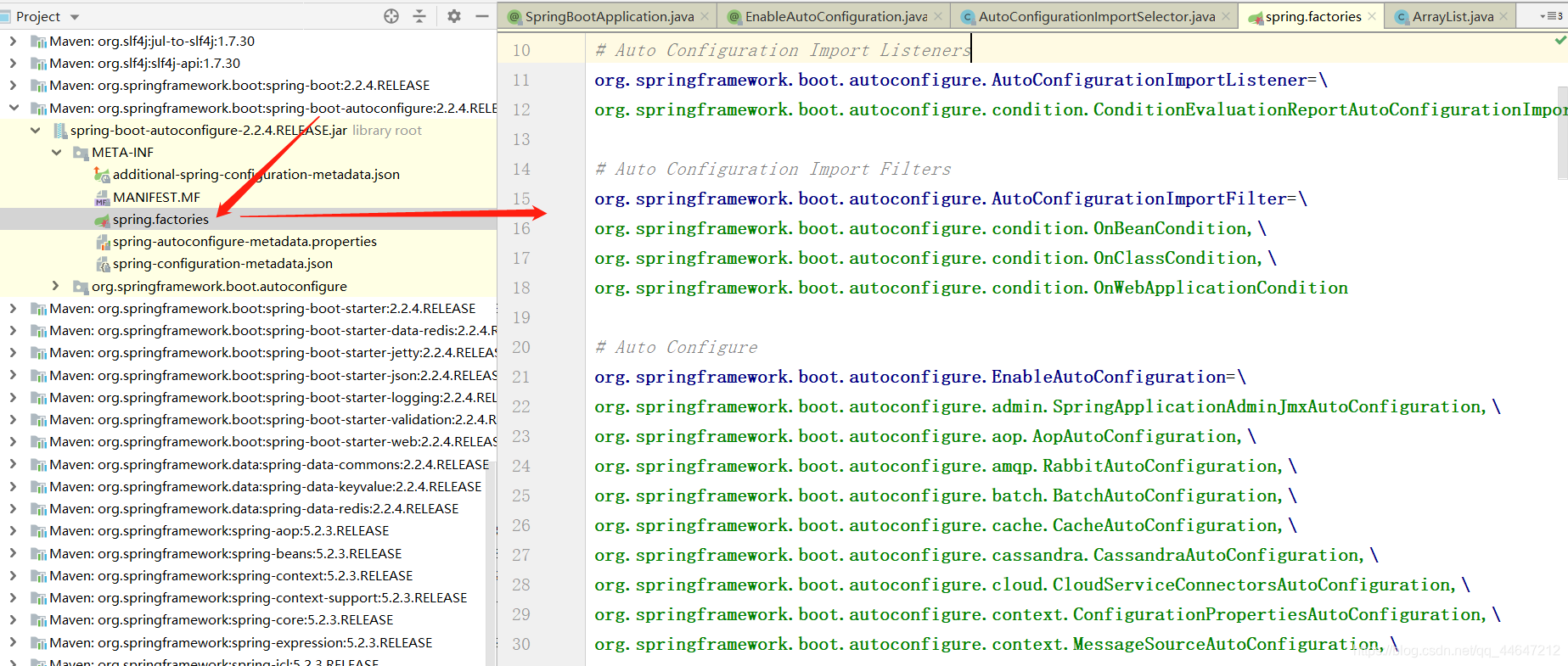1568x666 pixels.
Task: Click the locate/scroll from source target icon
Action: tap(391, 16)
